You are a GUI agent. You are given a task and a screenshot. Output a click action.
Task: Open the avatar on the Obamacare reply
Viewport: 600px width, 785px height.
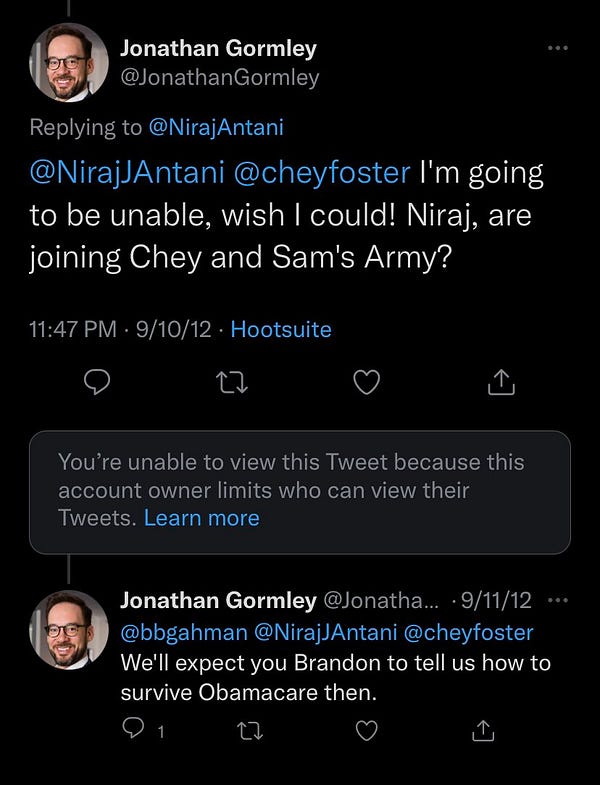pyautogui.click(x=69, y=629)
